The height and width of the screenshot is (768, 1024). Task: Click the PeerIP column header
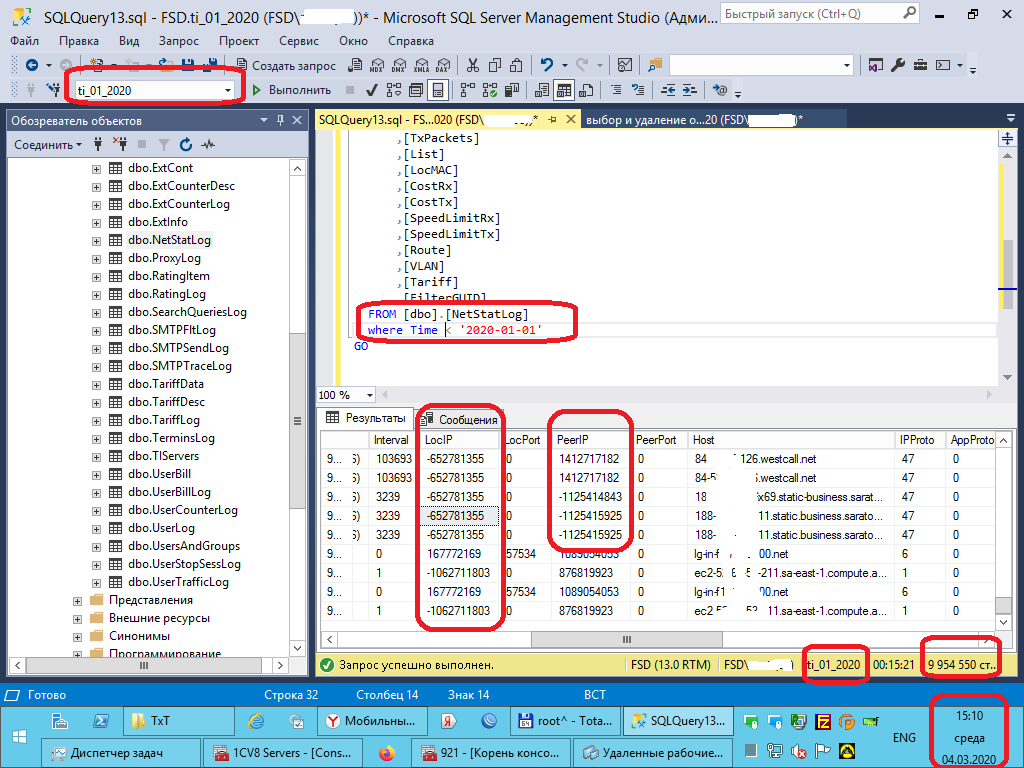590,440
